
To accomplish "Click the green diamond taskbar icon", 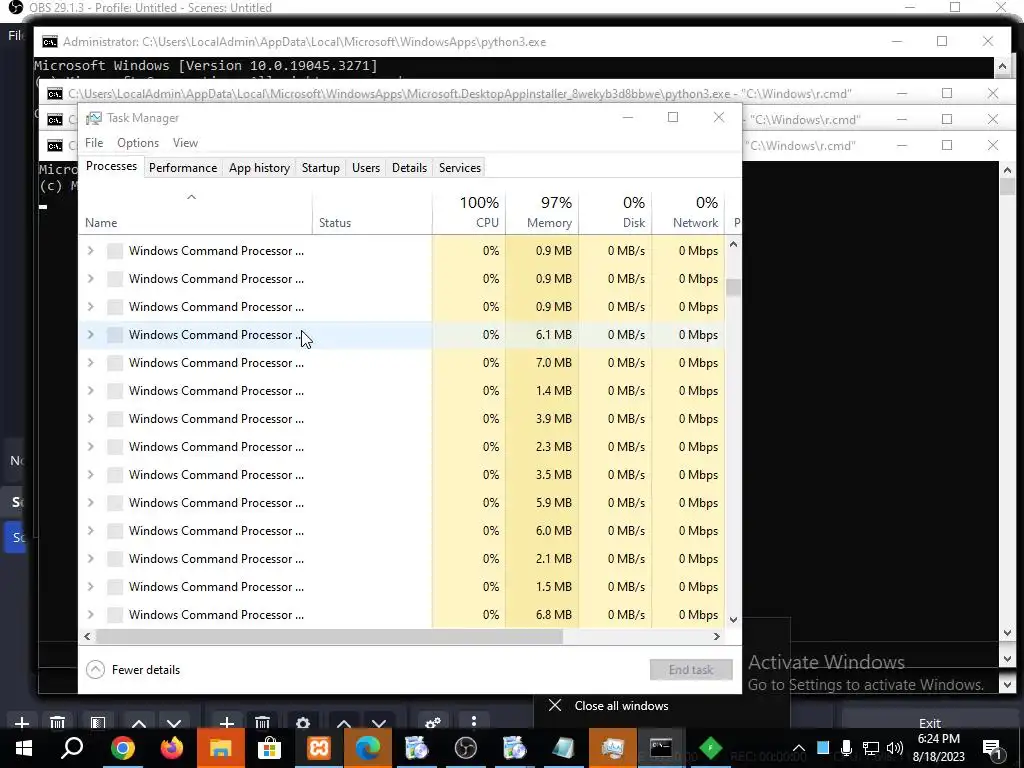I will click(x=711, y=748).
